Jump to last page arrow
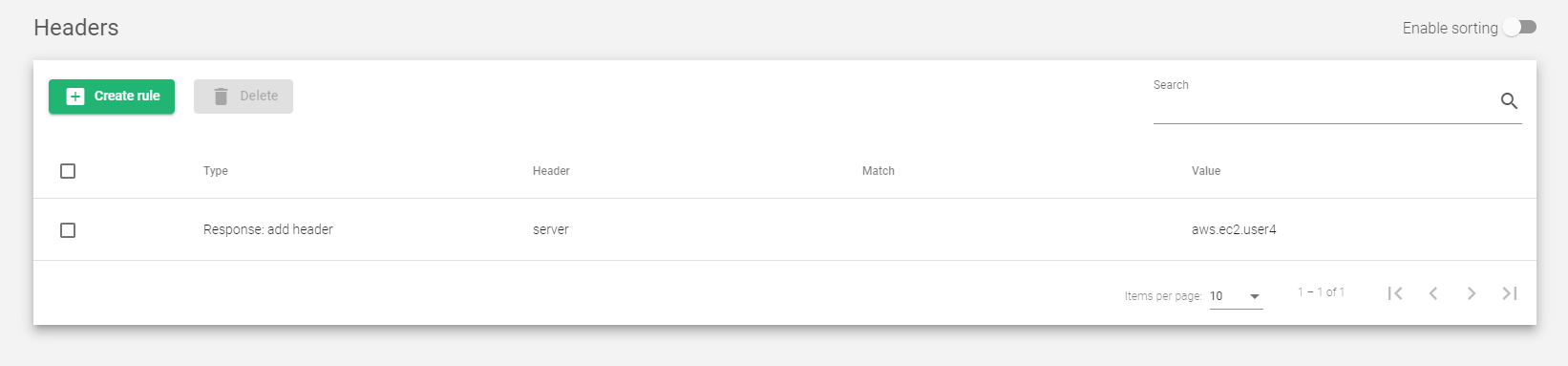1568x366 pixels. click(1510, 293)
